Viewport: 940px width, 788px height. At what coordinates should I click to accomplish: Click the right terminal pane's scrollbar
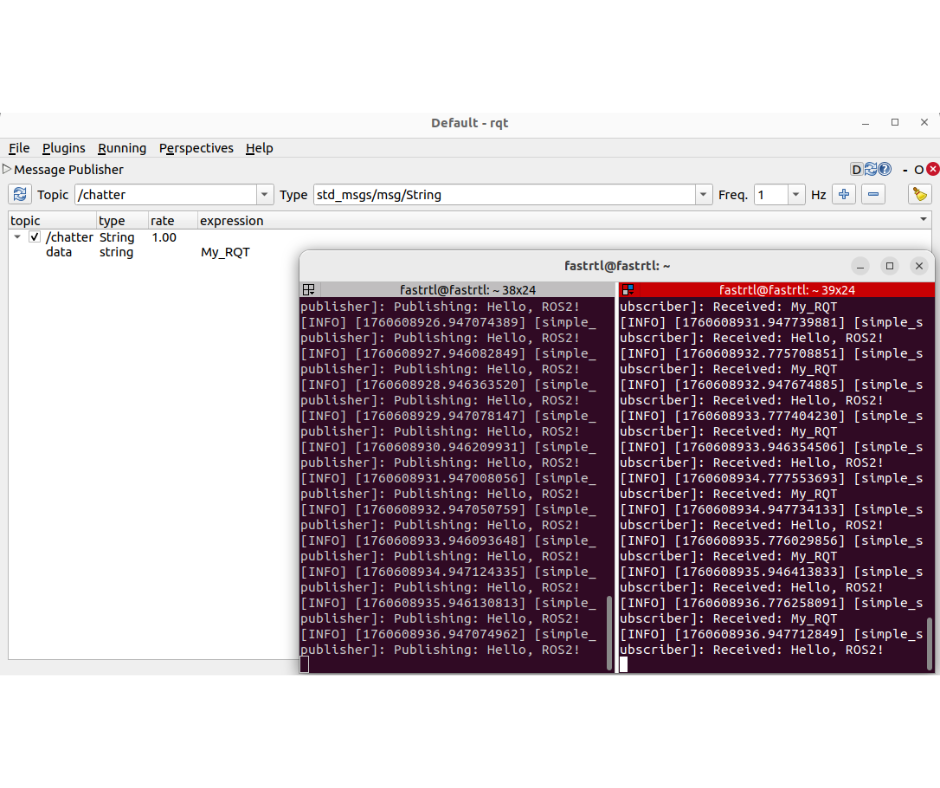[930, 642]
